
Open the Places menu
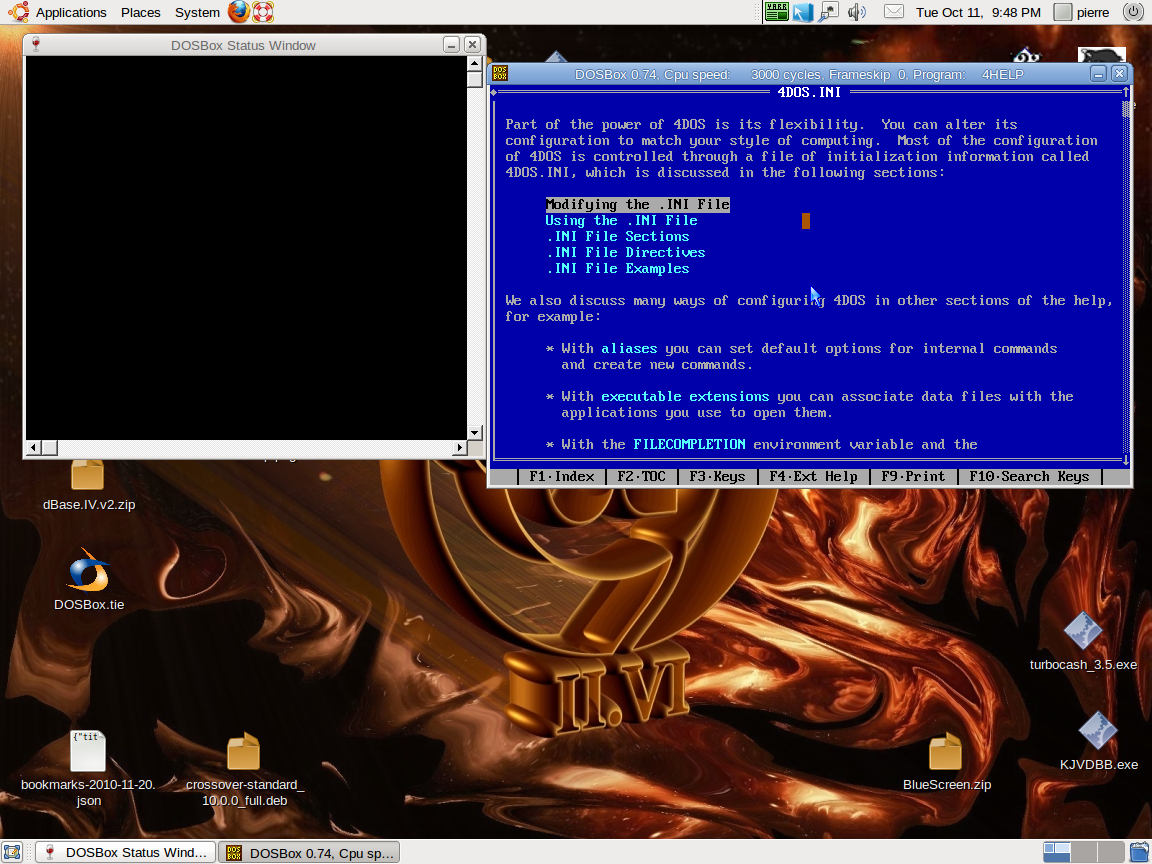coord(140,12)
